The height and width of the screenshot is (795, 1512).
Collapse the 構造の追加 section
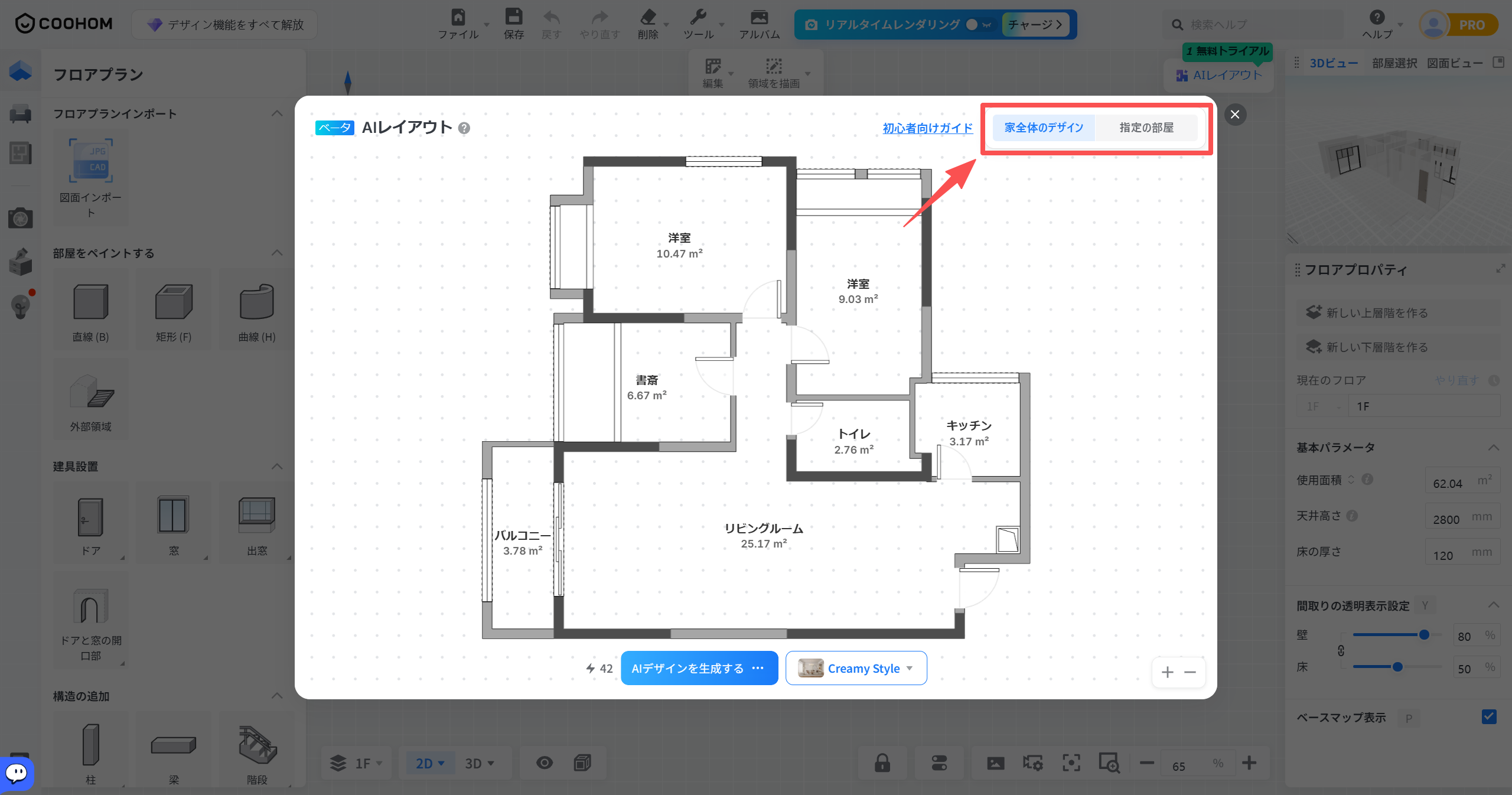point(276,696)
